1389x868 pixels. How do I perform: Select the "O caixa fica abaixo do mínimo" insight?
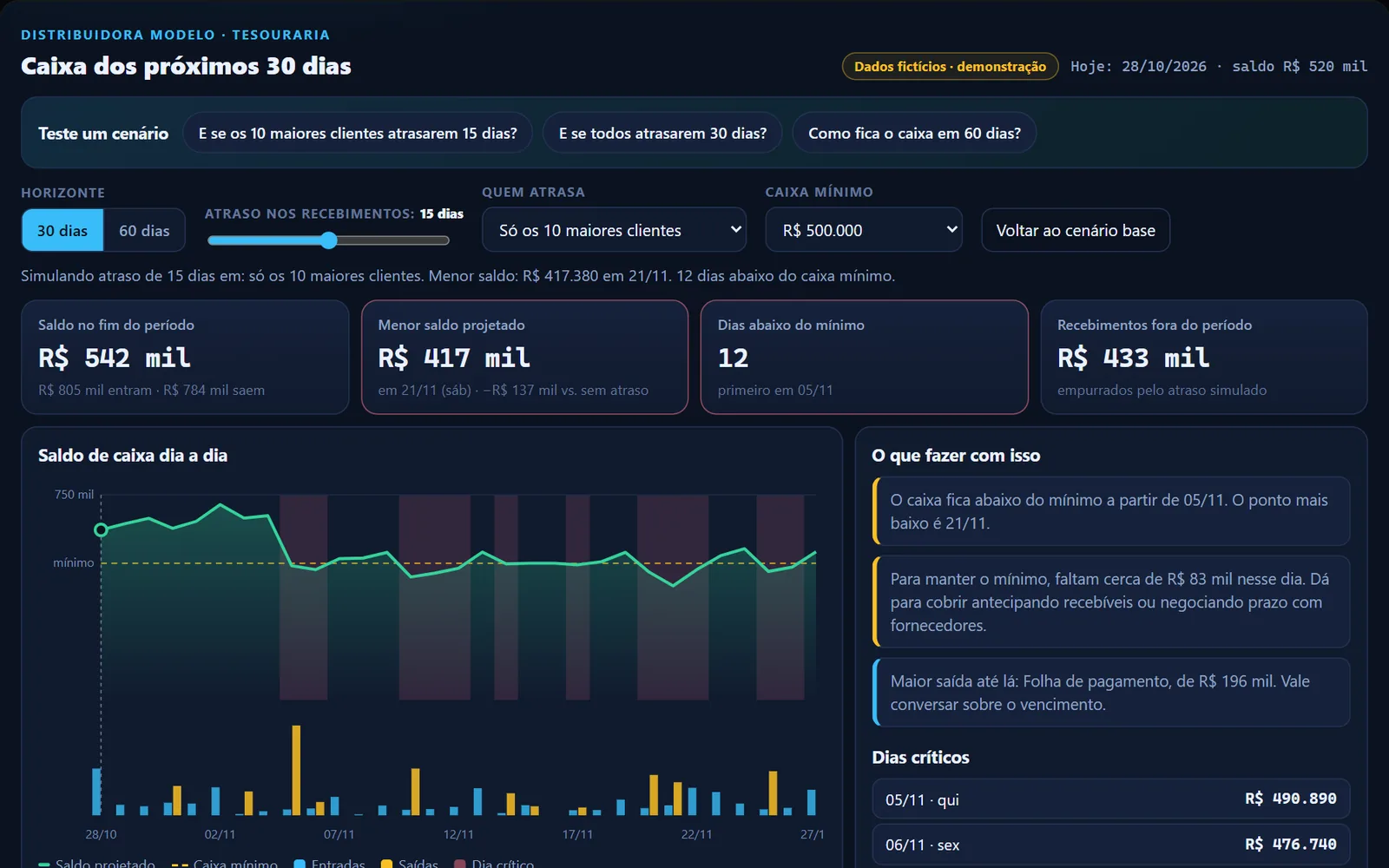pyautogui.click(x=1111, y=511)
